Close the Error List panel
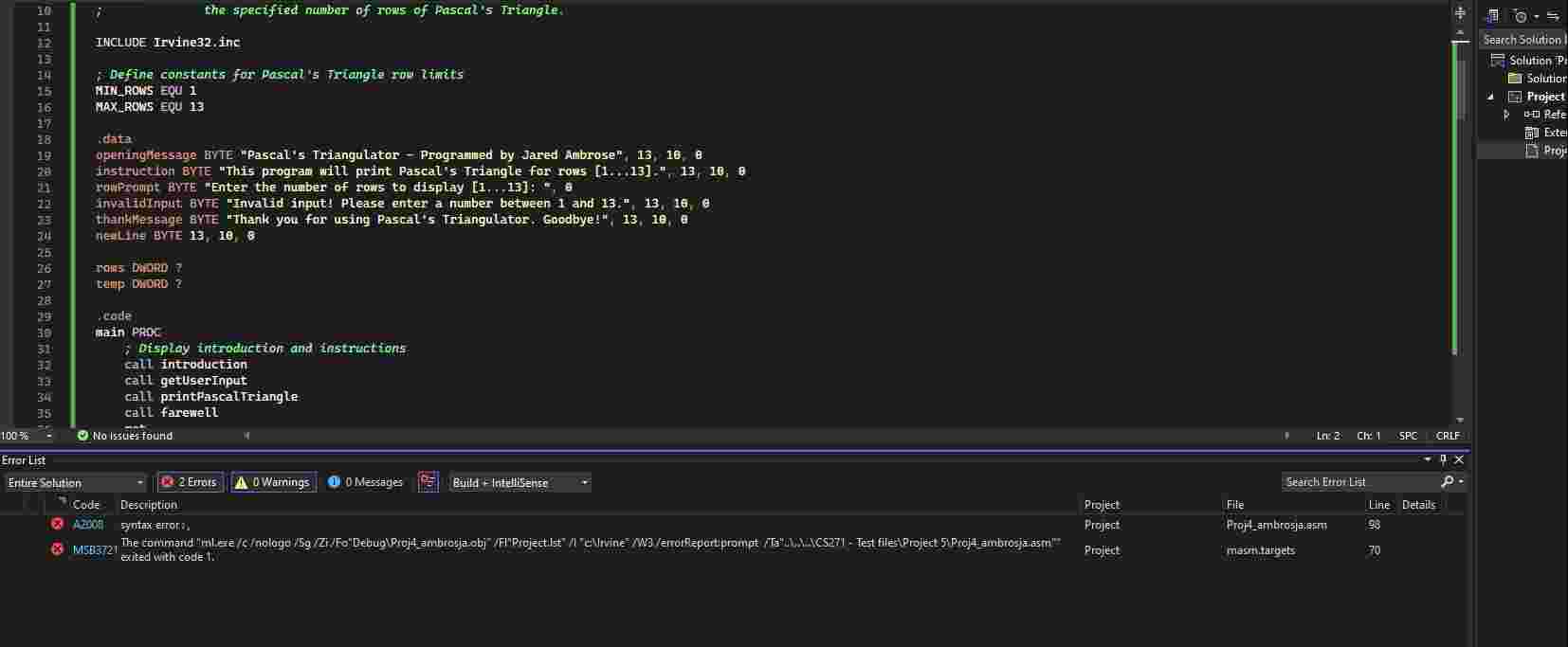Image resolution: width=1568 pixels, height=647 pixels. (1459, 459)
